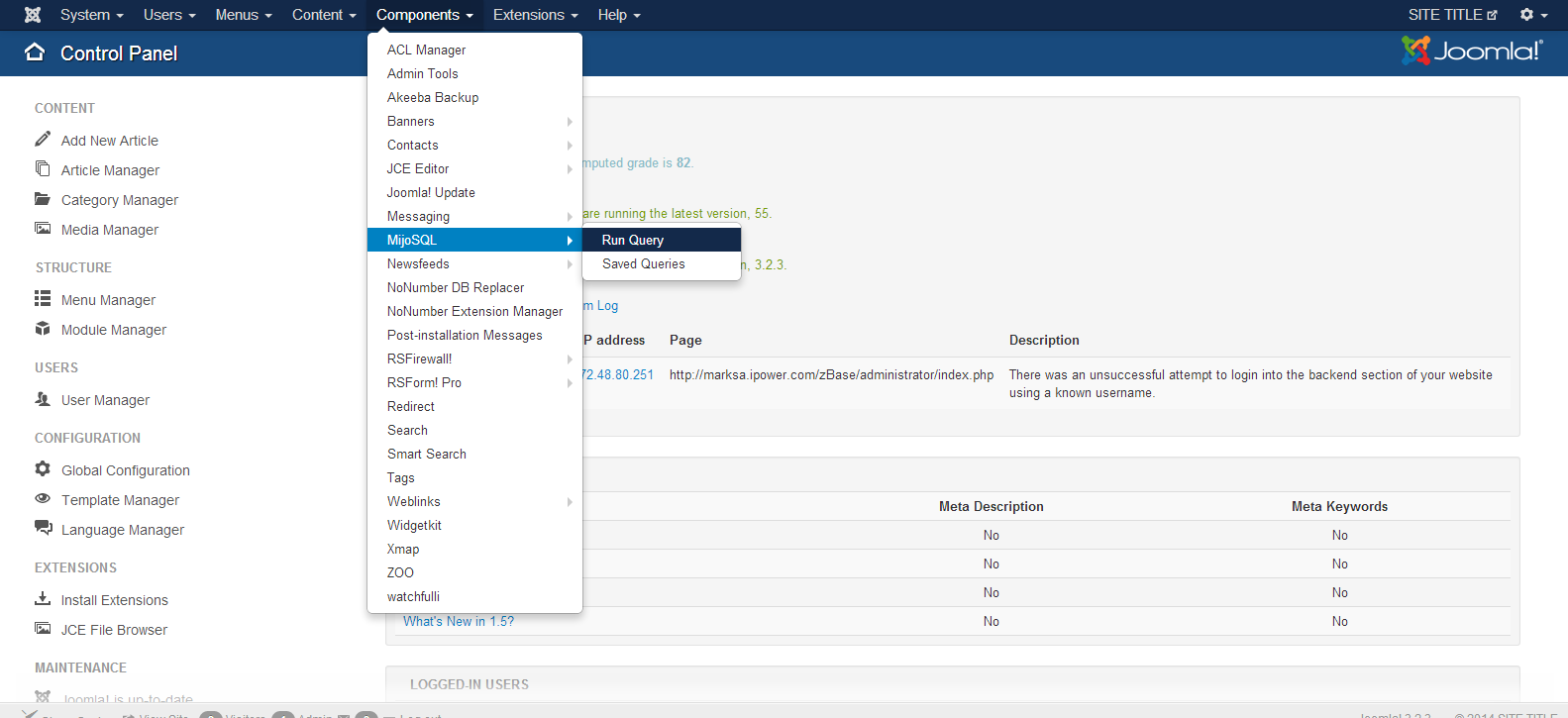The image size is (1568, 718).
Task: Select Saved Queries in MijoSQL submenu
Action: tap(662, 263)
